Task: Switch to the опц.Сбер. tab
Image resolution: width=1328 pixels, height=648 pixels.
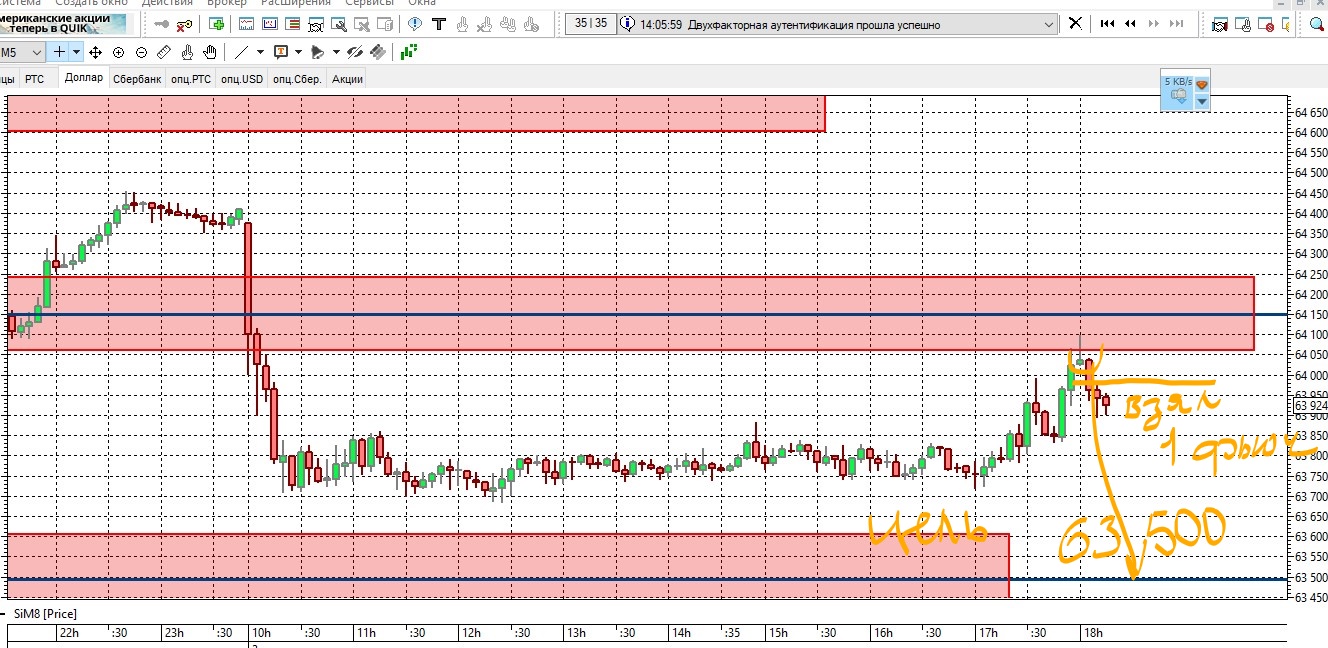Action: click(x=297, y=79)
